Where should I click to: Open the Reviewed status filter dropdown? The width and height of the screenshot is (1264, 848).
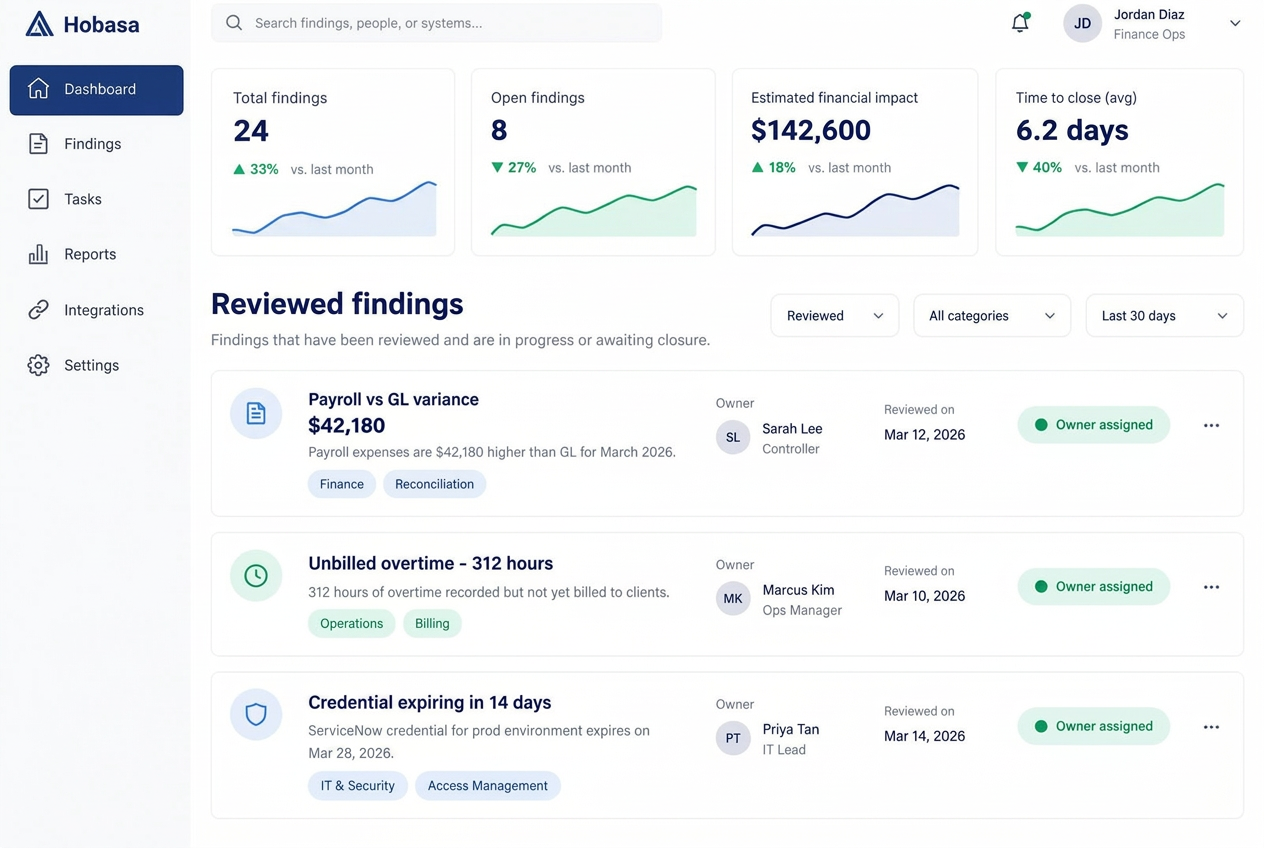(835, 316)
